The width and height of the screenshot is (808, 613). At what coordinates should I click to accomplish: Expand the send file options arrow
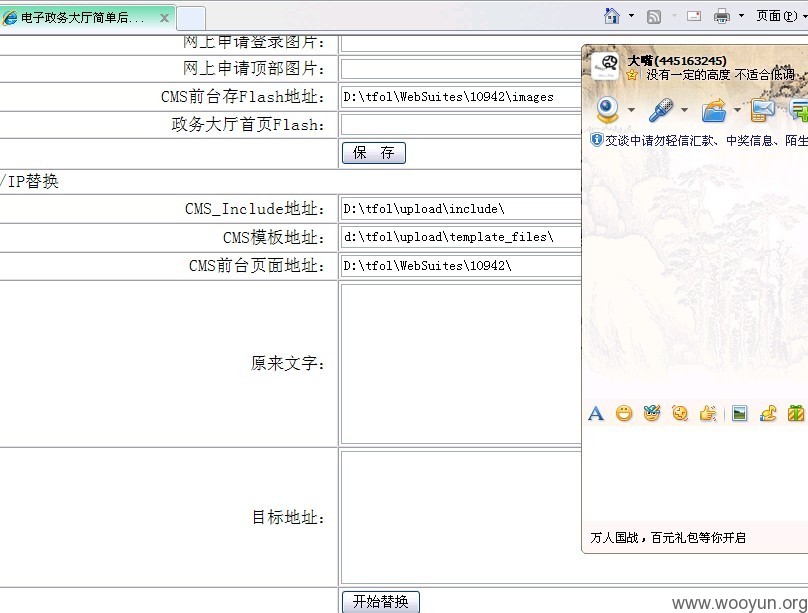[x=737, y=110]
